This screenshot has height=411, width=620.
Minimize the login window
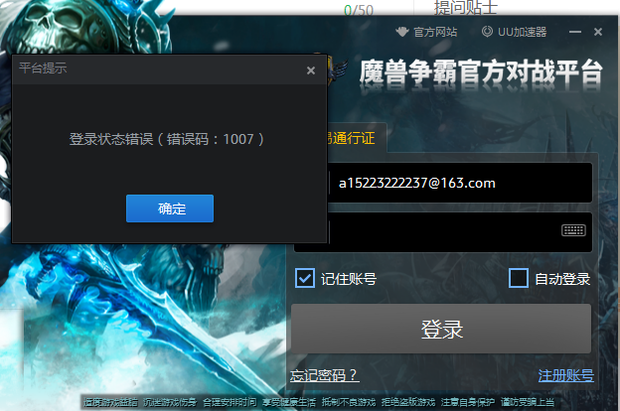[575, 32]
